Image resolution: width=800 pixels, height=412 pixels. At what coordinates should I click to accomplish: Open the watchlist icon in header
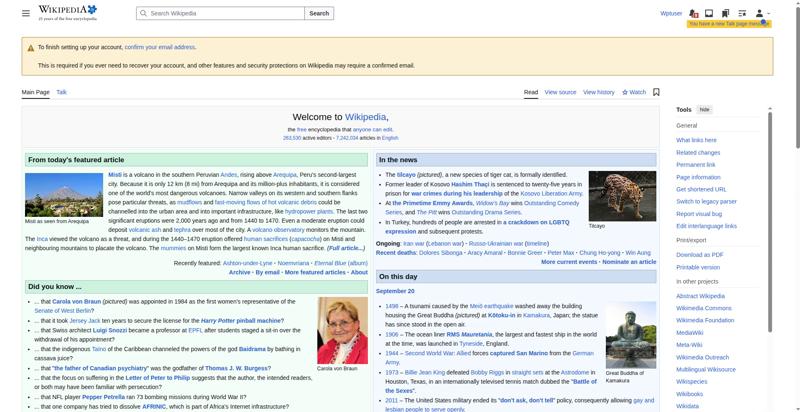coord(742,13)
